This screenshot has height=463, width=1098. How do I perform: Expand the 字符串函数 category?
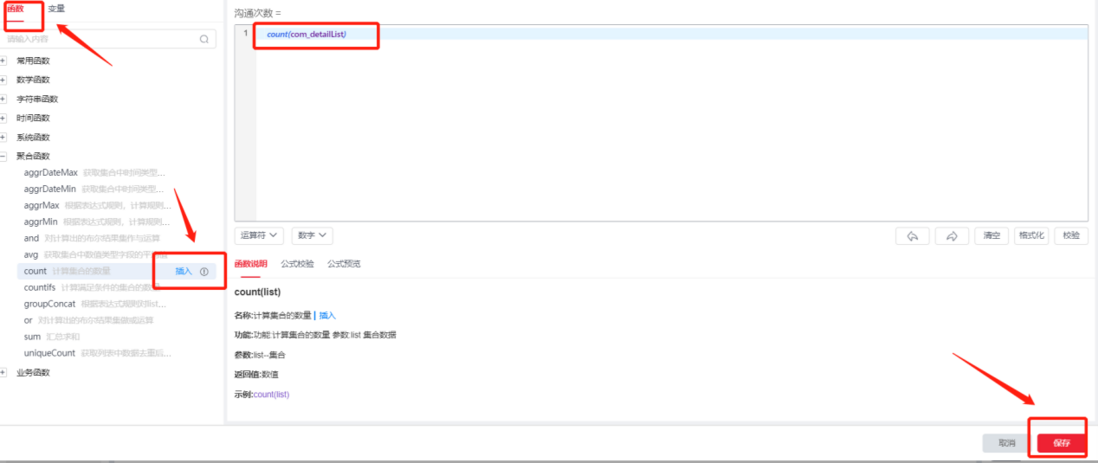click(4, 99)
